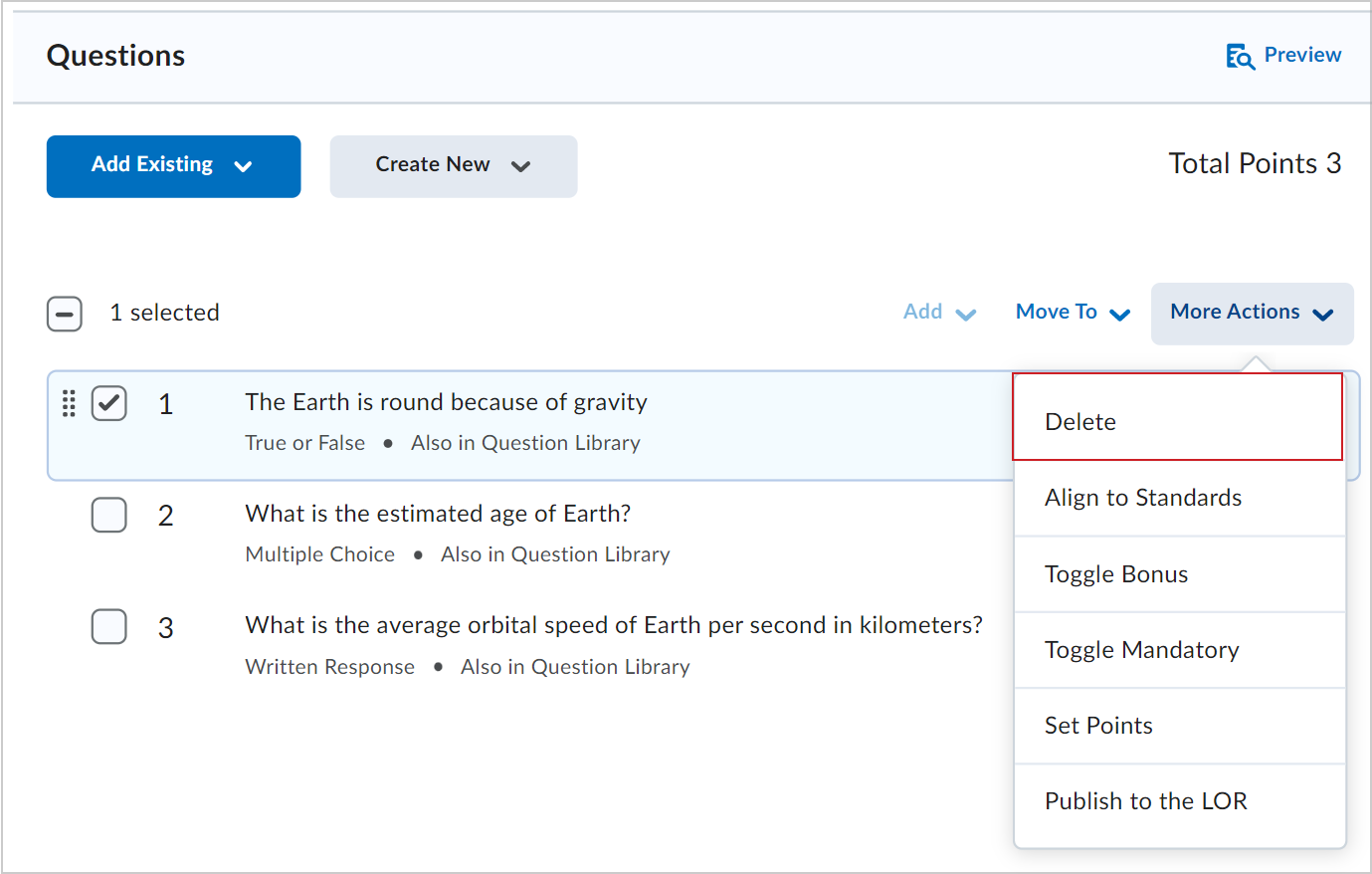
Task: Click the Create New chevron arrow
Action: click(x=520, y=166)
